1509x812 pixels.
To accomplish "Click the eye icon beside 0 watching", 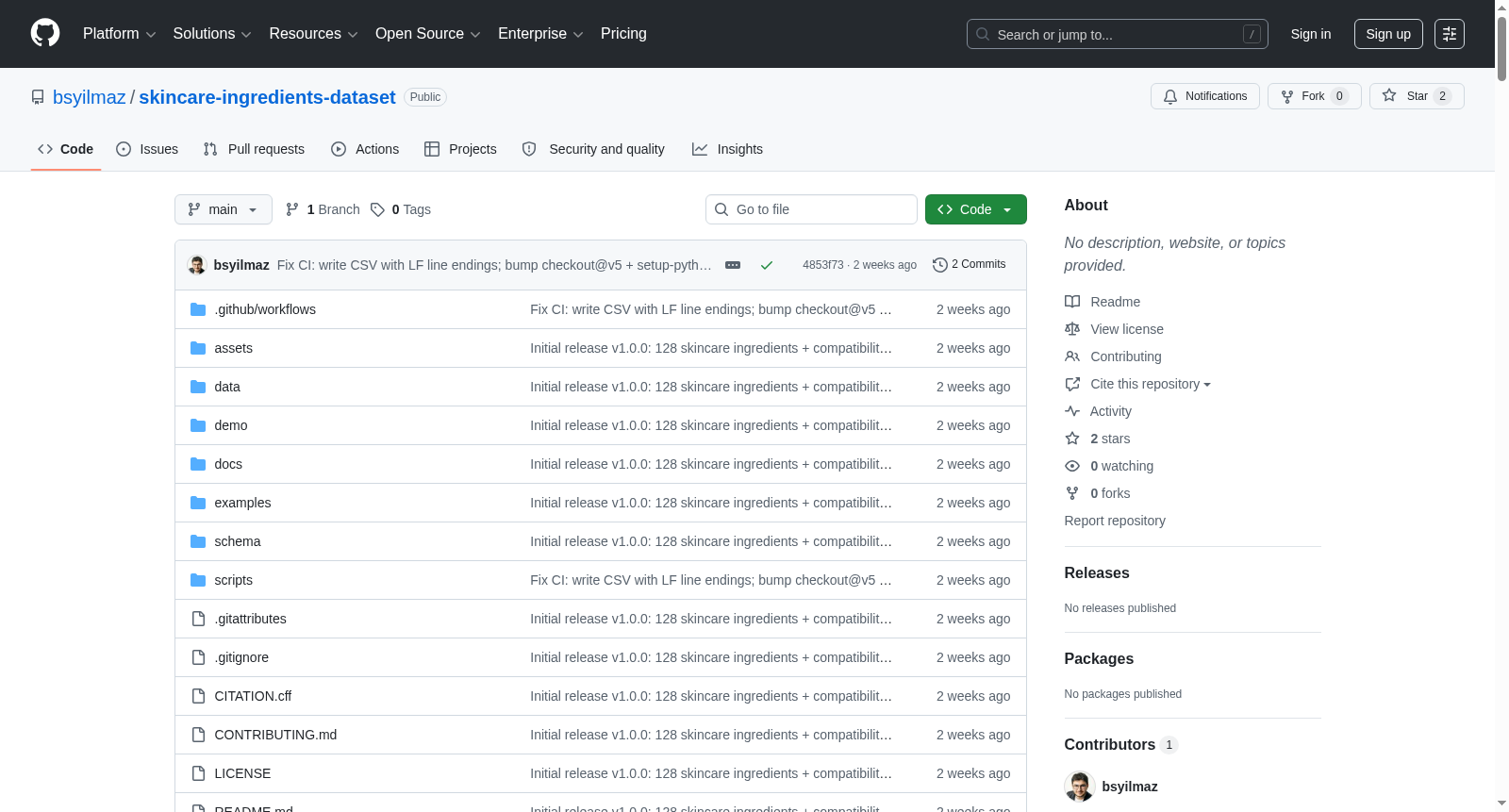I will [x=1072, y=466].
